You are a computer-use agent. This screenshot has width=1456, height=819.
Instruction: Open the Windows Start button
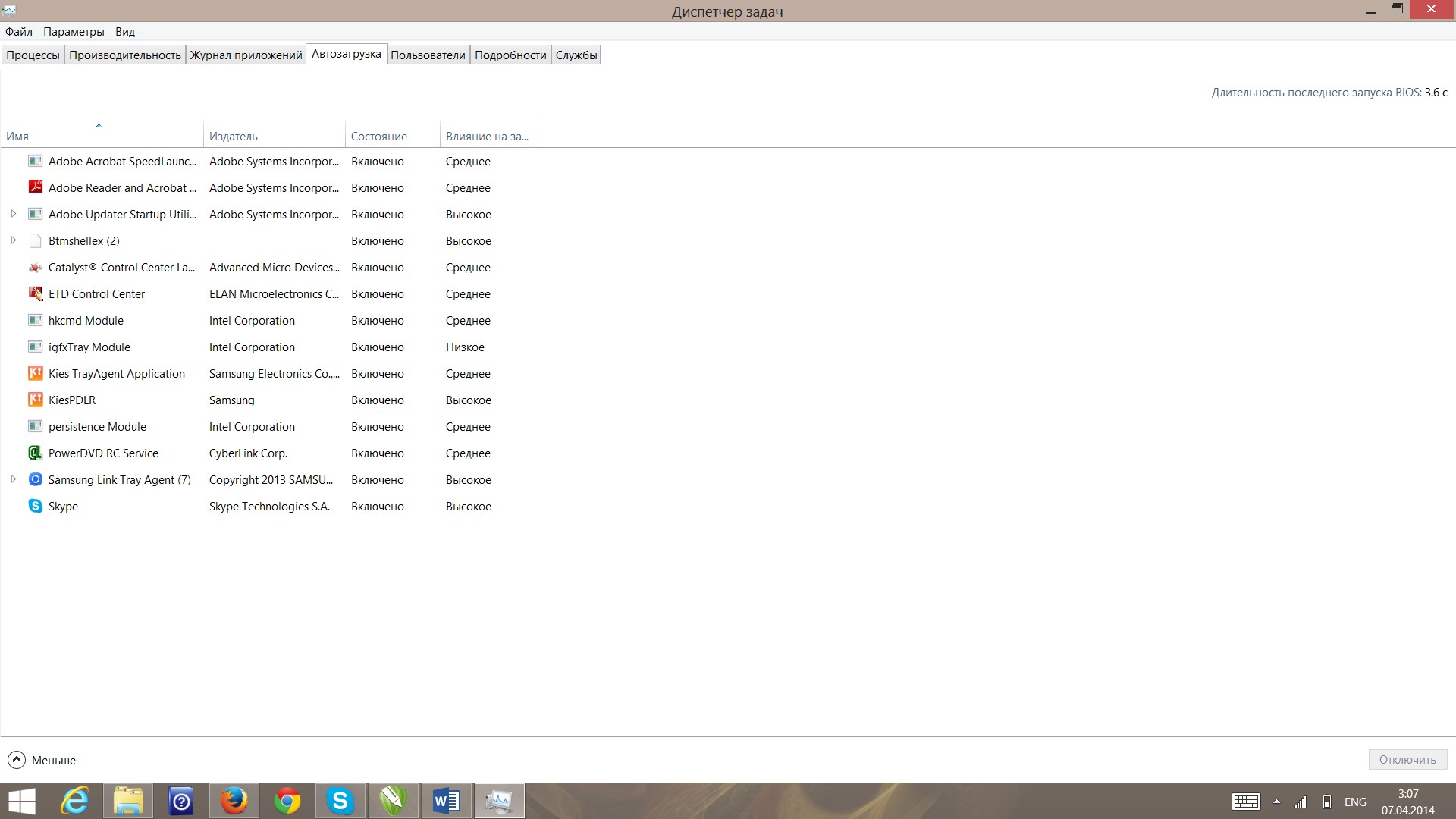[22, 801]
